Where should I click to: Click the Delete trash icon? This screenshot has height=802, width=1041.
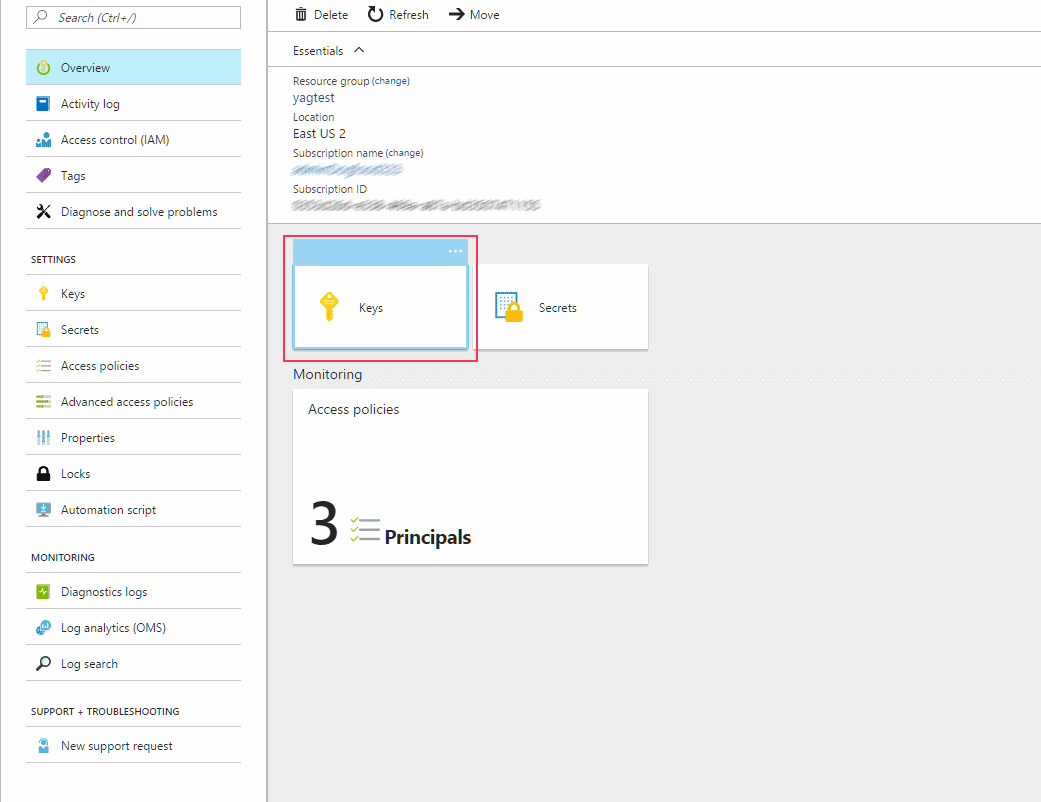(x=300, y=13)
